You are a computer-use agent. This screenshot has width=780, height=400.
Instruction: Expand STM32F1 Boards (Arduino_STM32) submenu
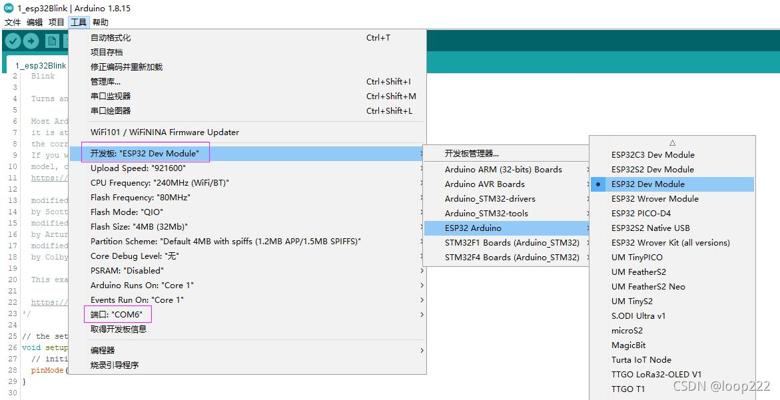pyautogui.click(x=506, y=243)
